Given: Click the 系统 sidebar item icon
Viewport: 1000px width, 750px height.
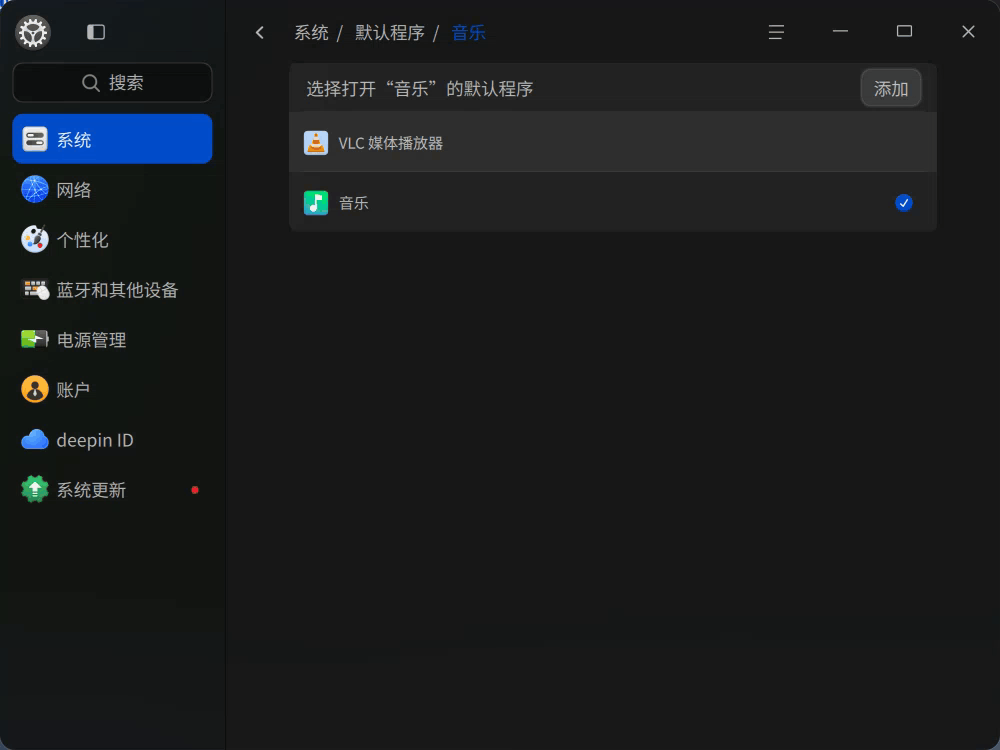Looking at the screenshot, I should (34, 139).
